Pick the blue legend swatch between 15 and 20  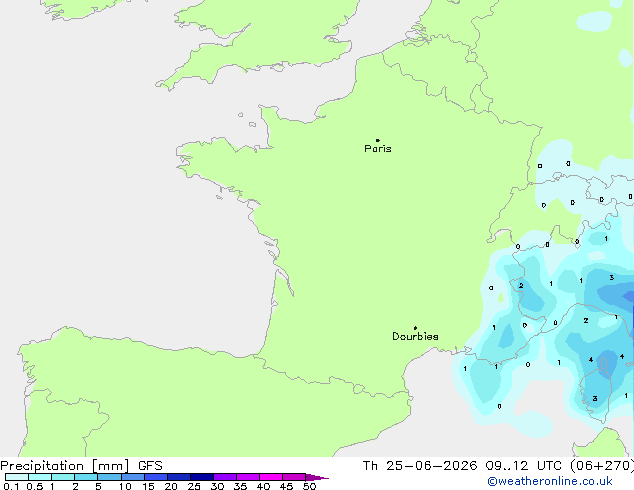pyautogui.click(x=156, y=477)
